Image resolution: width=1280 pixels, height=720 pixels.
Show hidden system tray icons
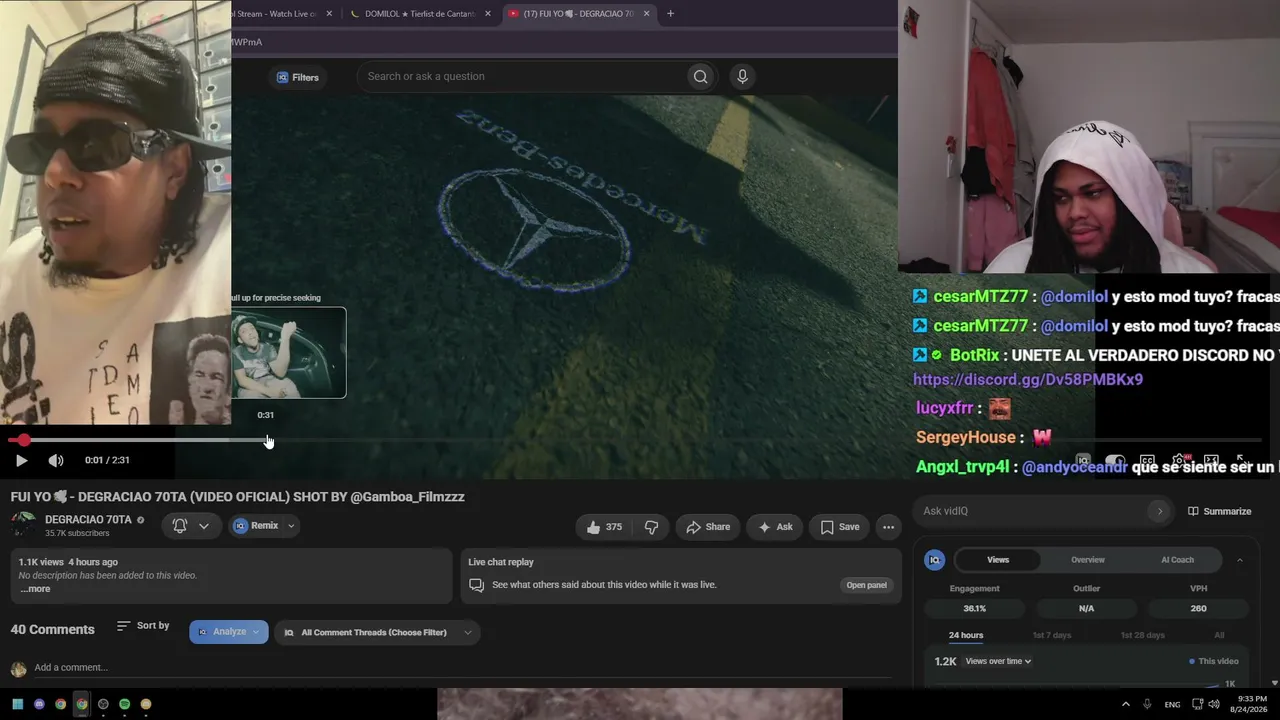click(x=1125, y=704)
